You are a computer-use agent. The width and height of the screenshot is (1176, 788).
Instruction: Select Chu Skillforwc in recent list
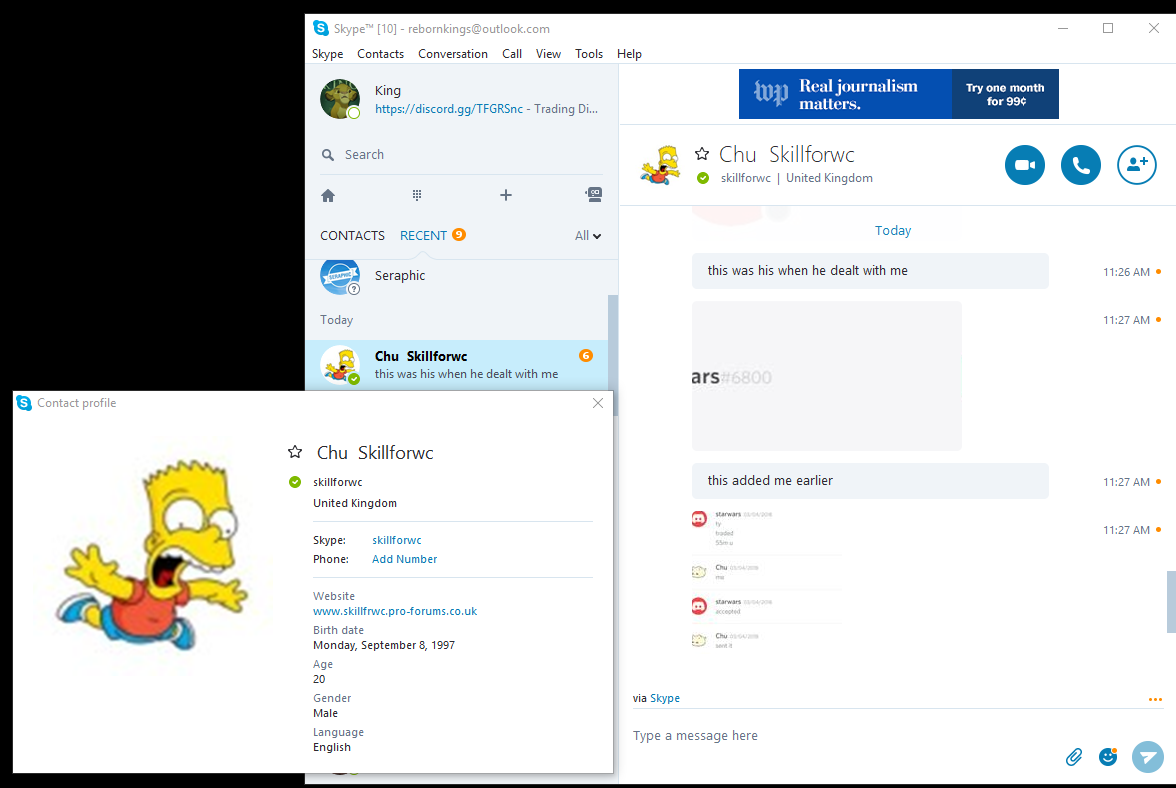(x=456, y=364)
